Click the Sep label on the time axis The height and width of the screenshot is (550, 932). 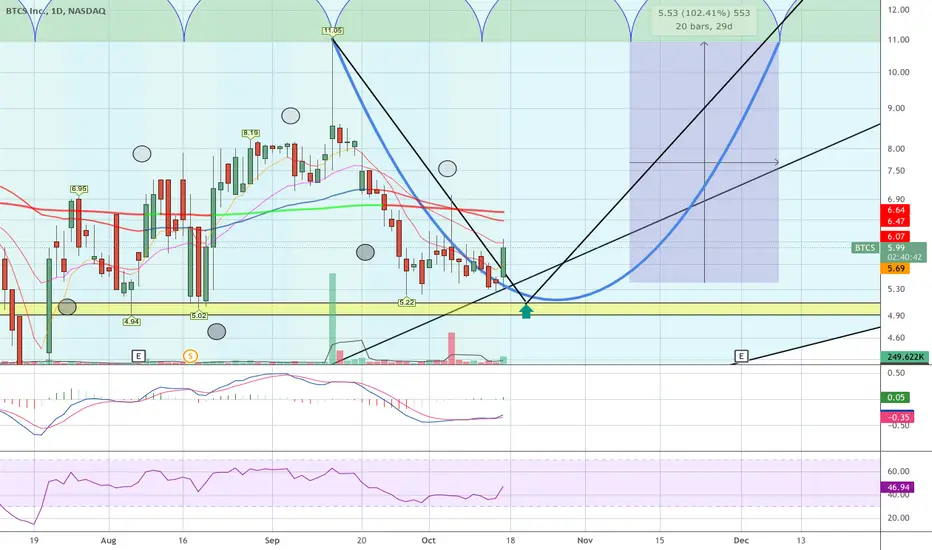(272, 540)
